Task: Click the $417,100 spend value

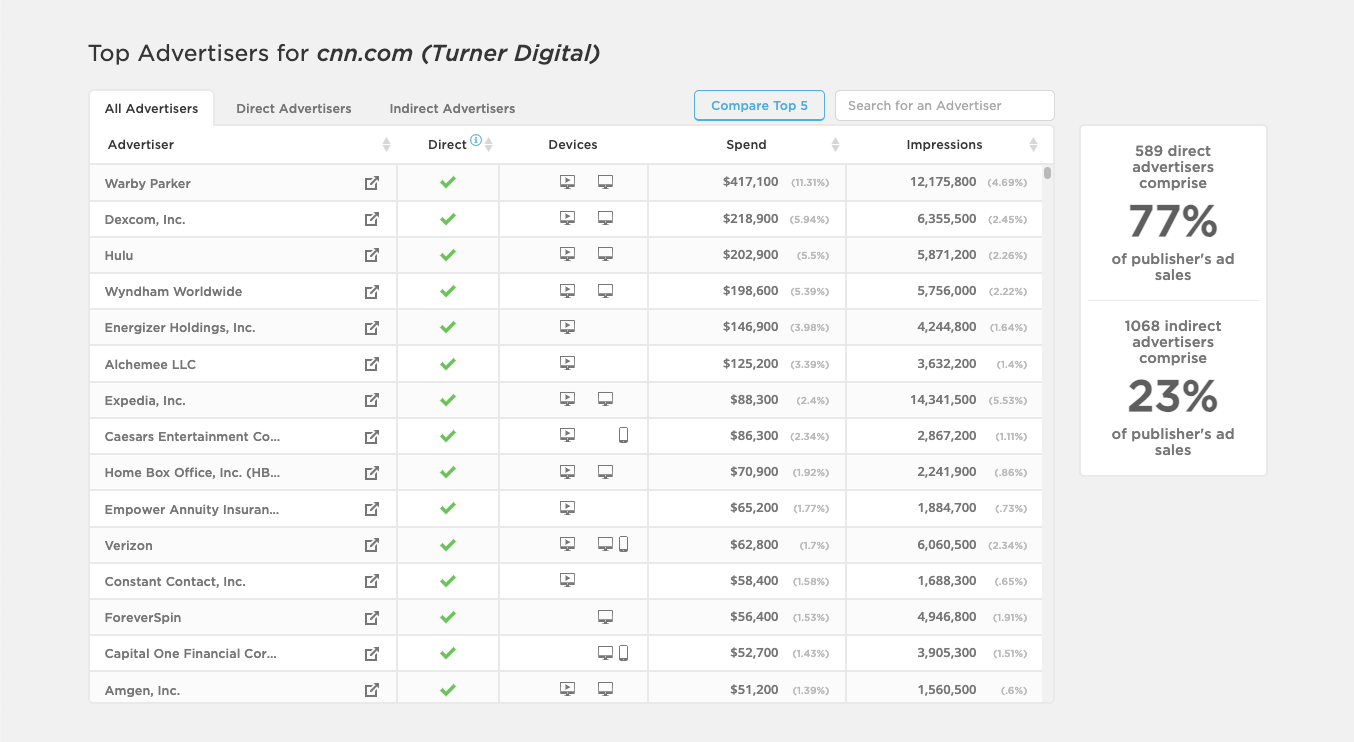Action: point(750,182)
